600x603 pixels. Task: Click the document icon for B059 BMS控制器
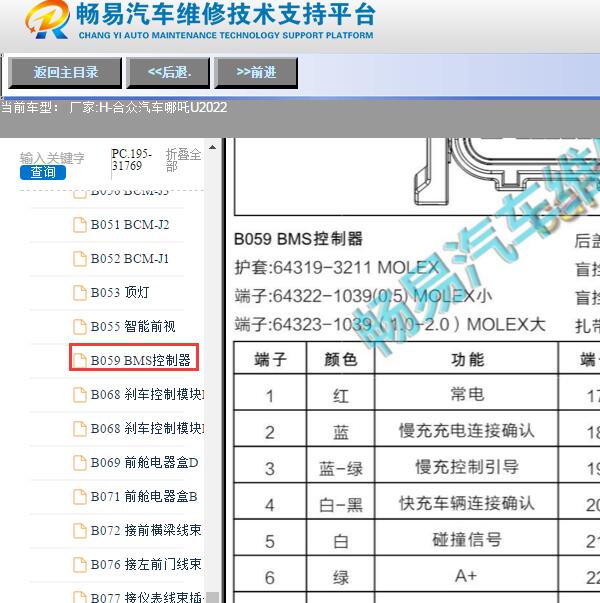[80, 360]
